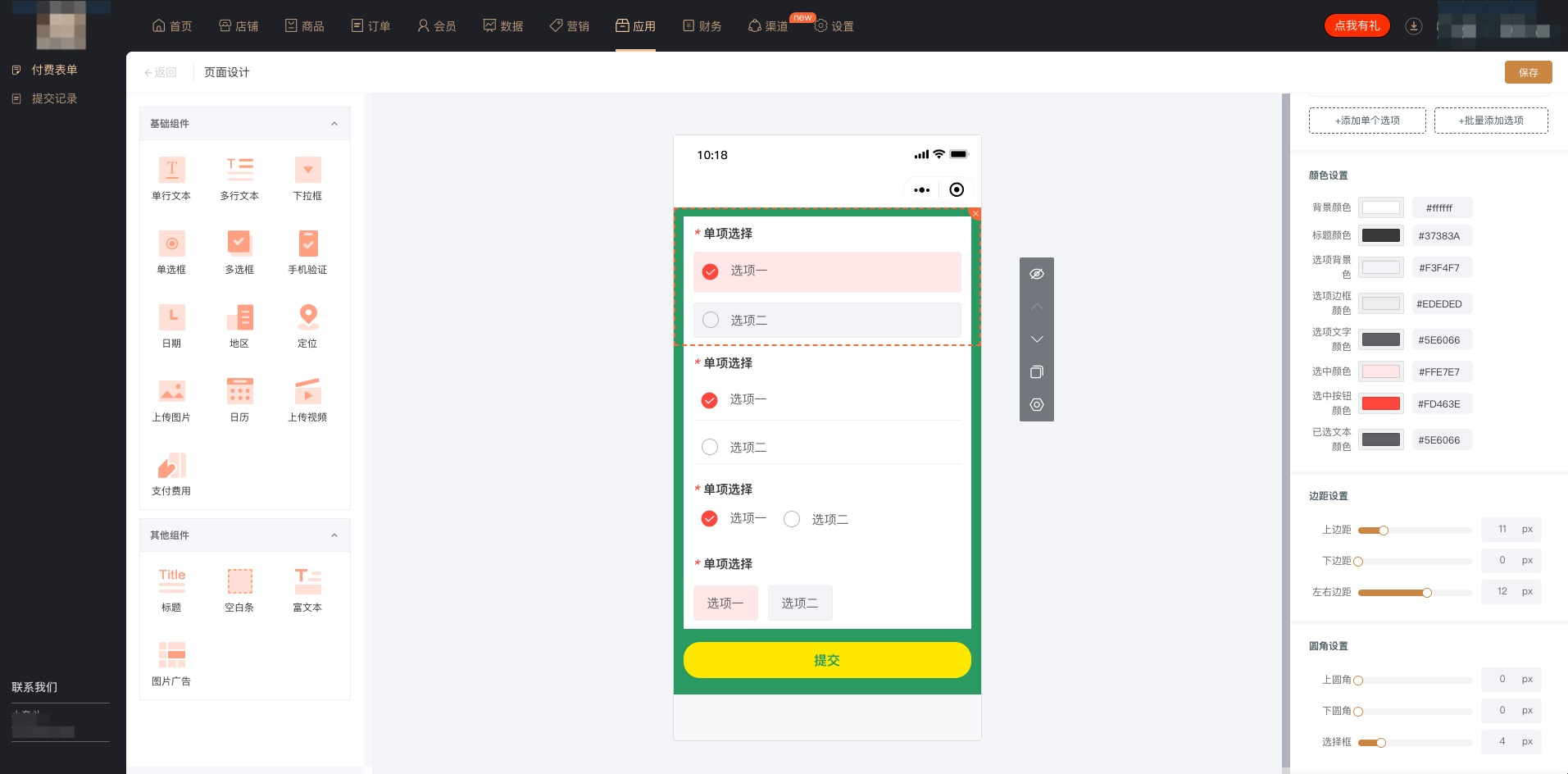This screenshot has height=774, width=1568.
Task: Open the 商品 menu
Action: (304, 26)
